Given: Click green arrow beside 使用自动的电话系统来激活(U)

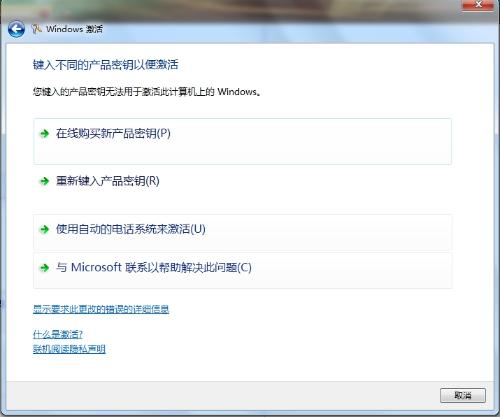Looking at the screenshot, I should click(x=44, y=229).
